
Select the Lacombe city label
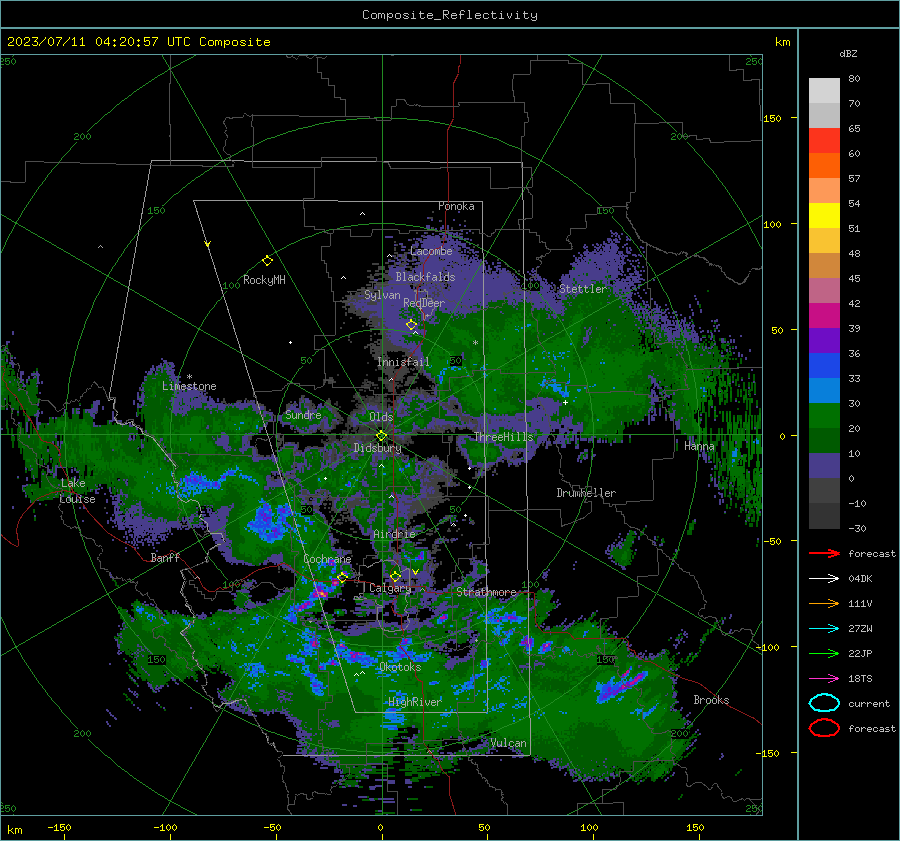click(431, 251)
